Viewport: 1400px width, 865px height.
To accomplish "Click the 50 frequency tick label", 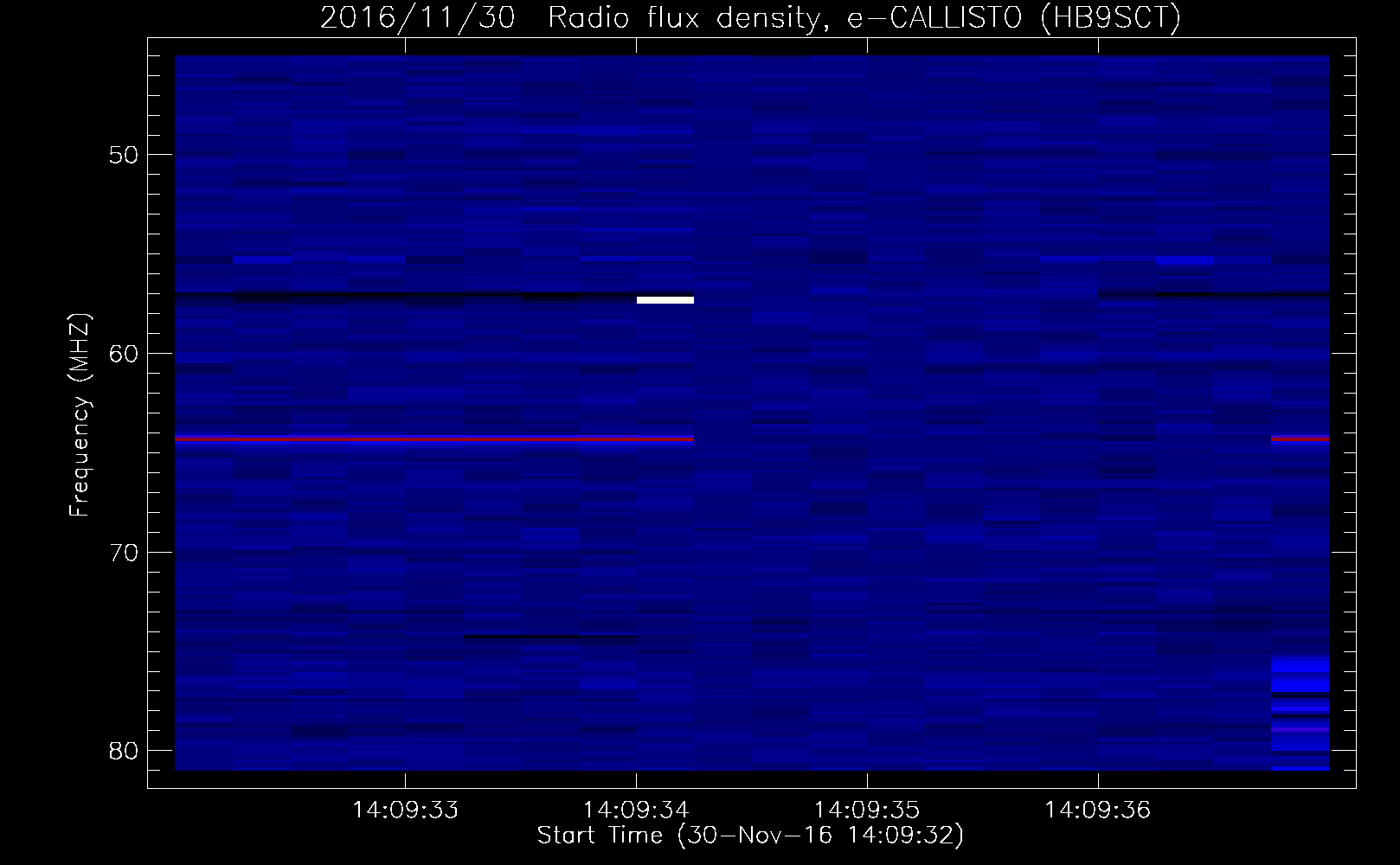I will click(x=124, y=156).
